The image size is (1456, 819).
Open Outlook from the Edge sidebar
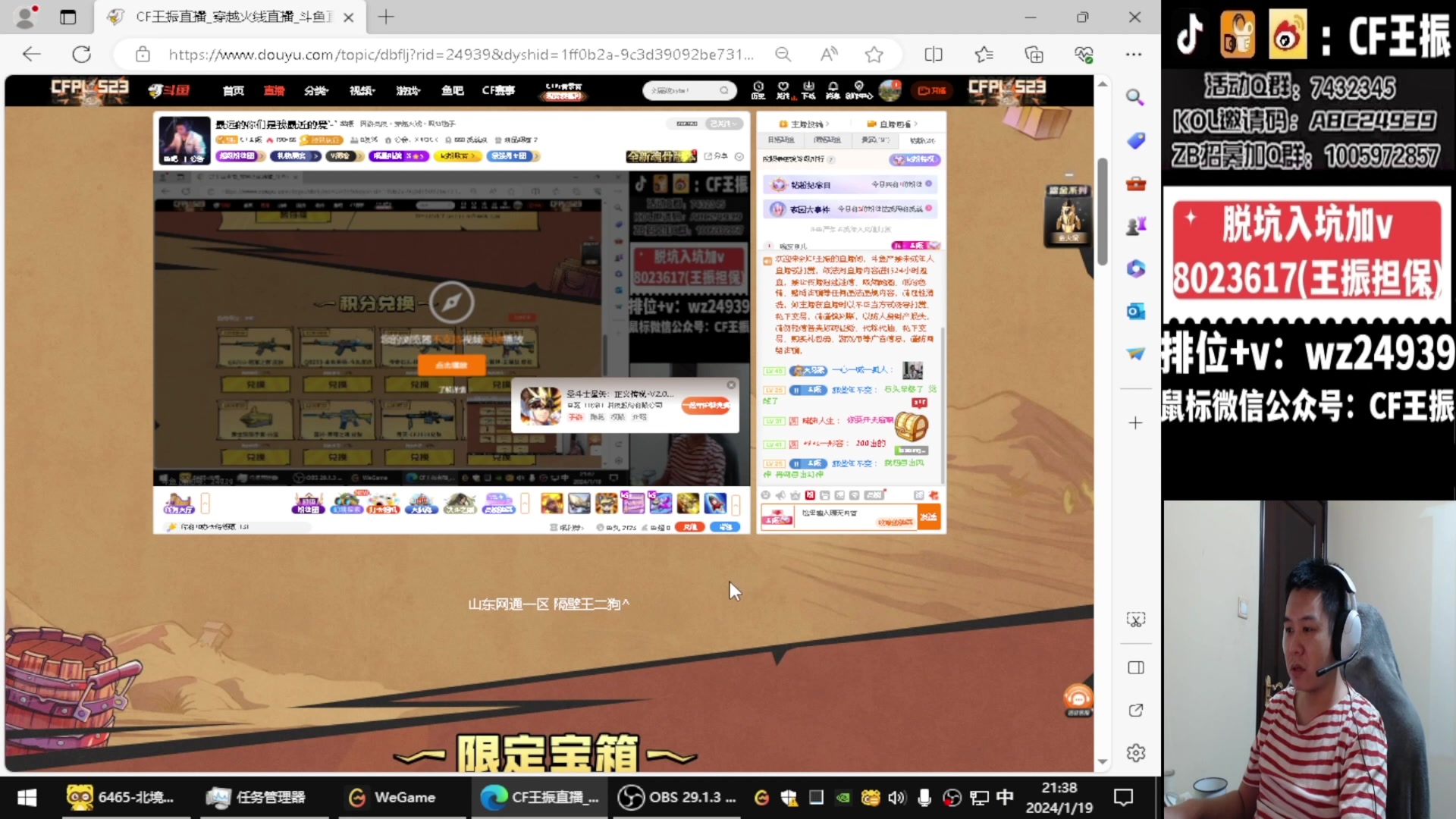[x=1135, y=311]
